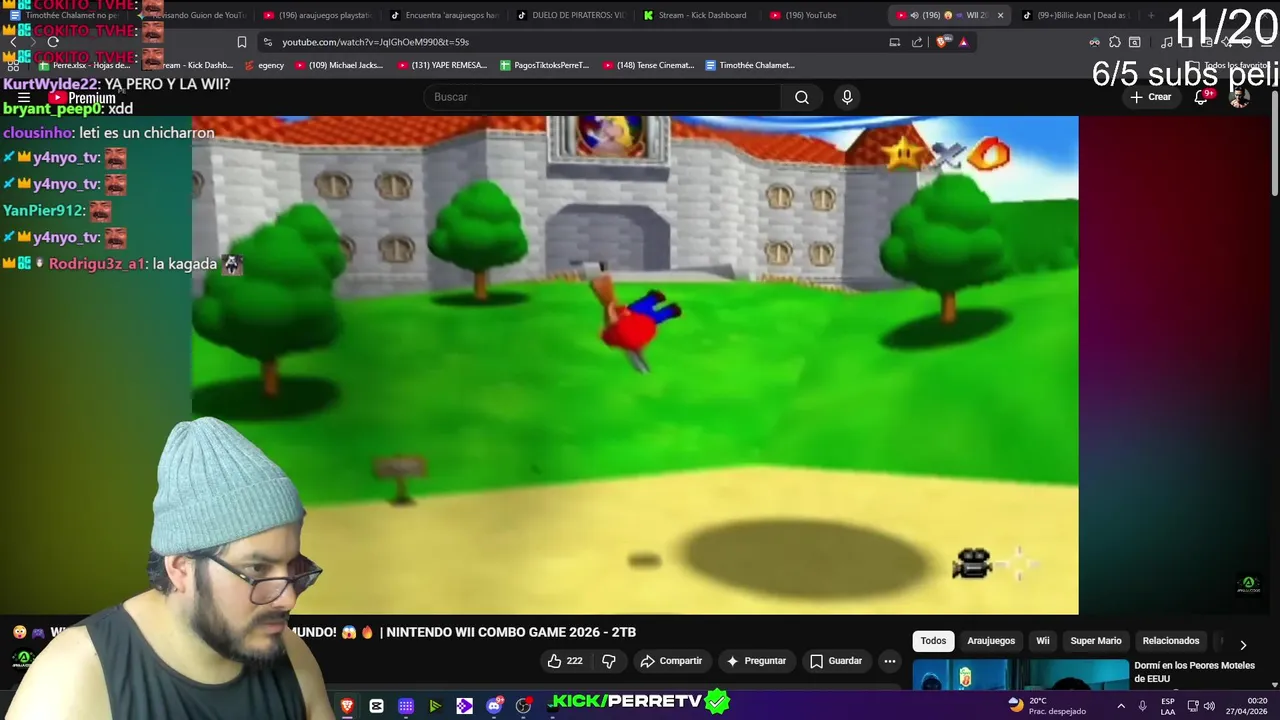Click the browser address bar URL
The height and width of the screenshot is (720, 1280).
click(375, 42)
